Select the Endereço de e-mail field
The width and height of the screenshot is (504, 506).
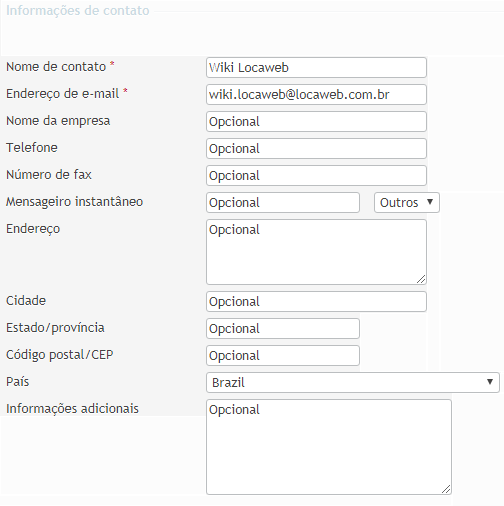pyautogui.click(x=316, y=95)
